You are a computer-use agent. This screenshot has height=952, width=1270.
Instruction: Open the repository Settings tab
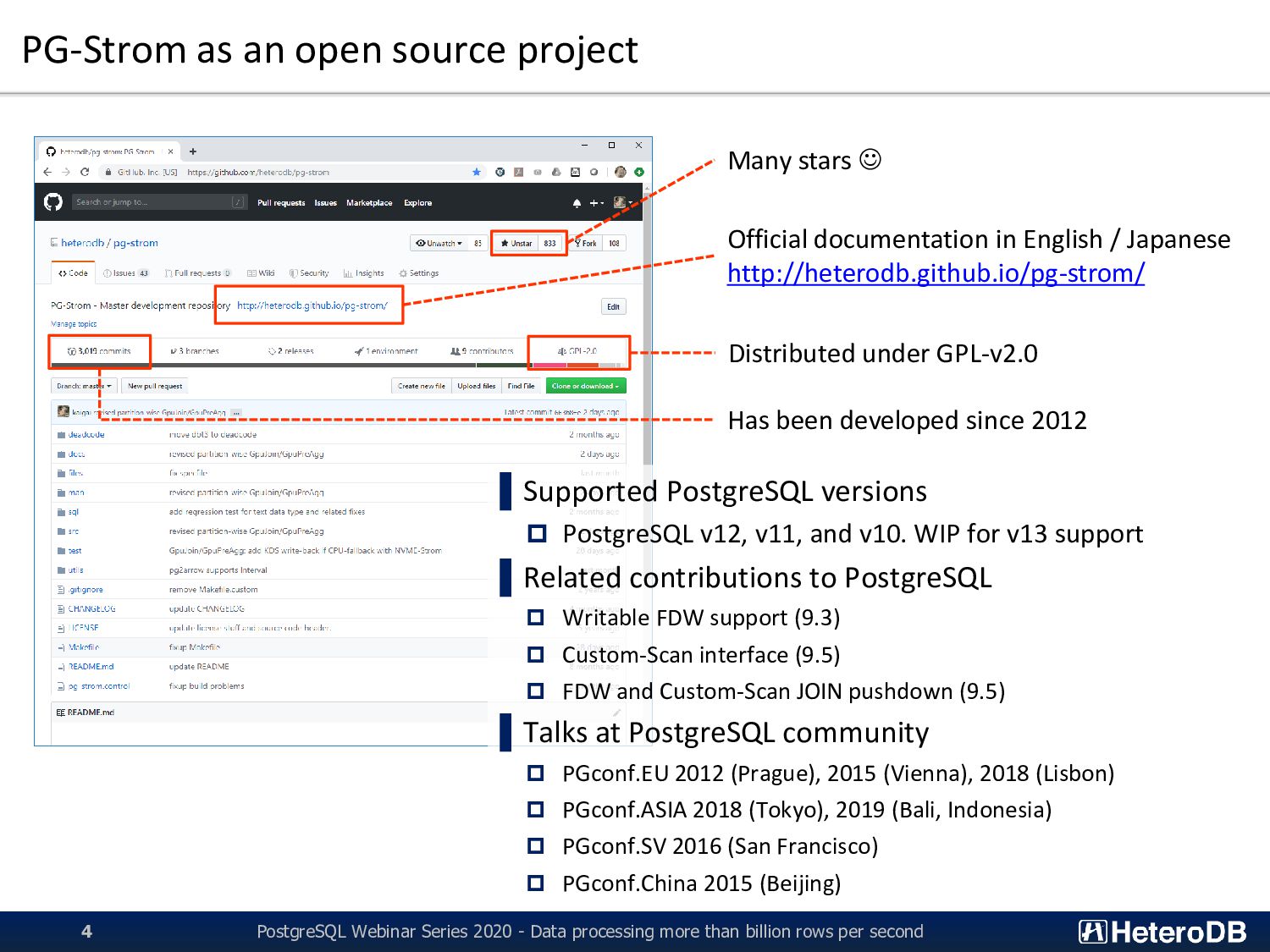(x=419, y=273)
